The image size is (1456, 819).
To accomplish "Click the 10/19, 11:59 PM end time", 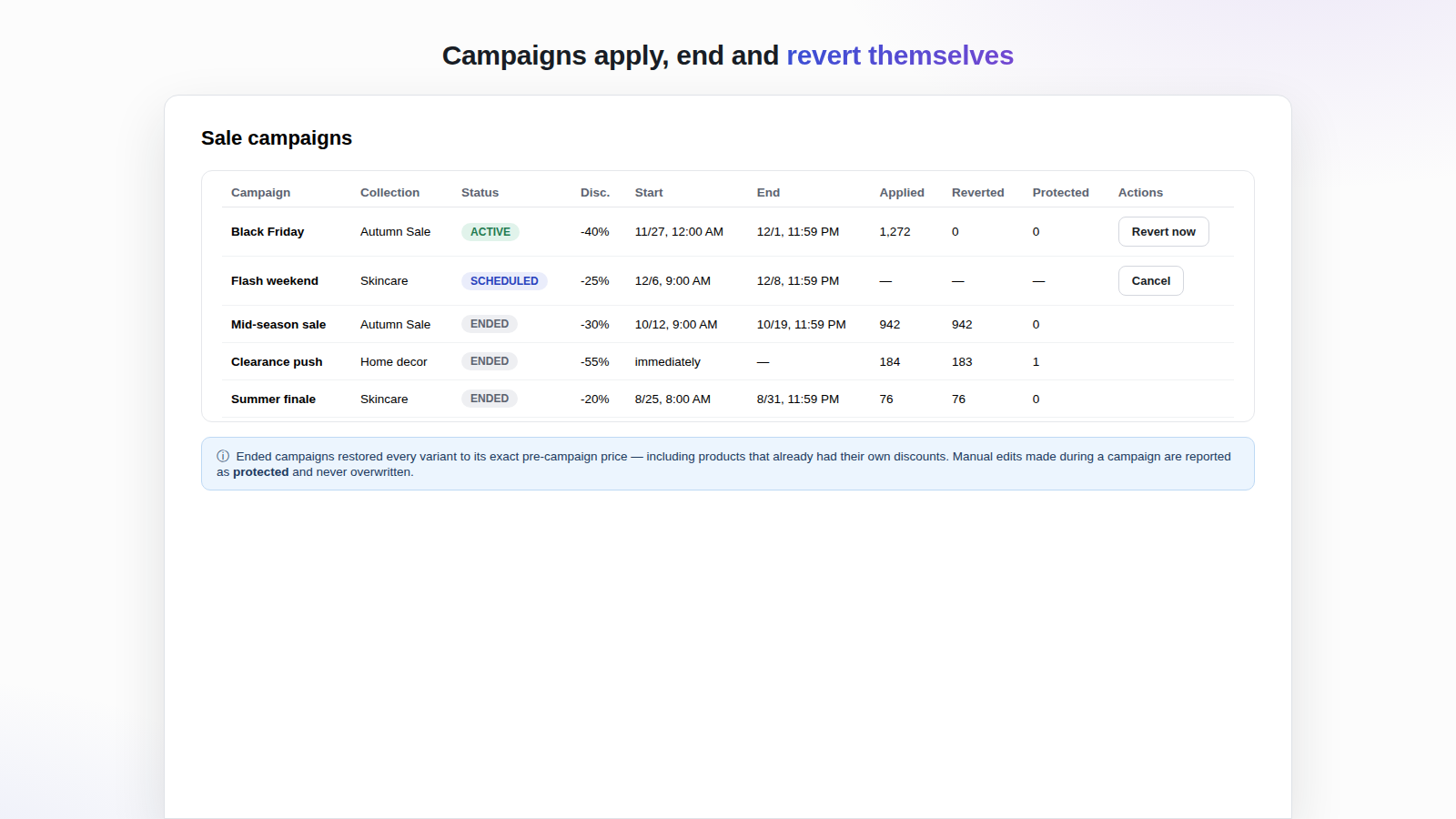I will pos(802,325).
